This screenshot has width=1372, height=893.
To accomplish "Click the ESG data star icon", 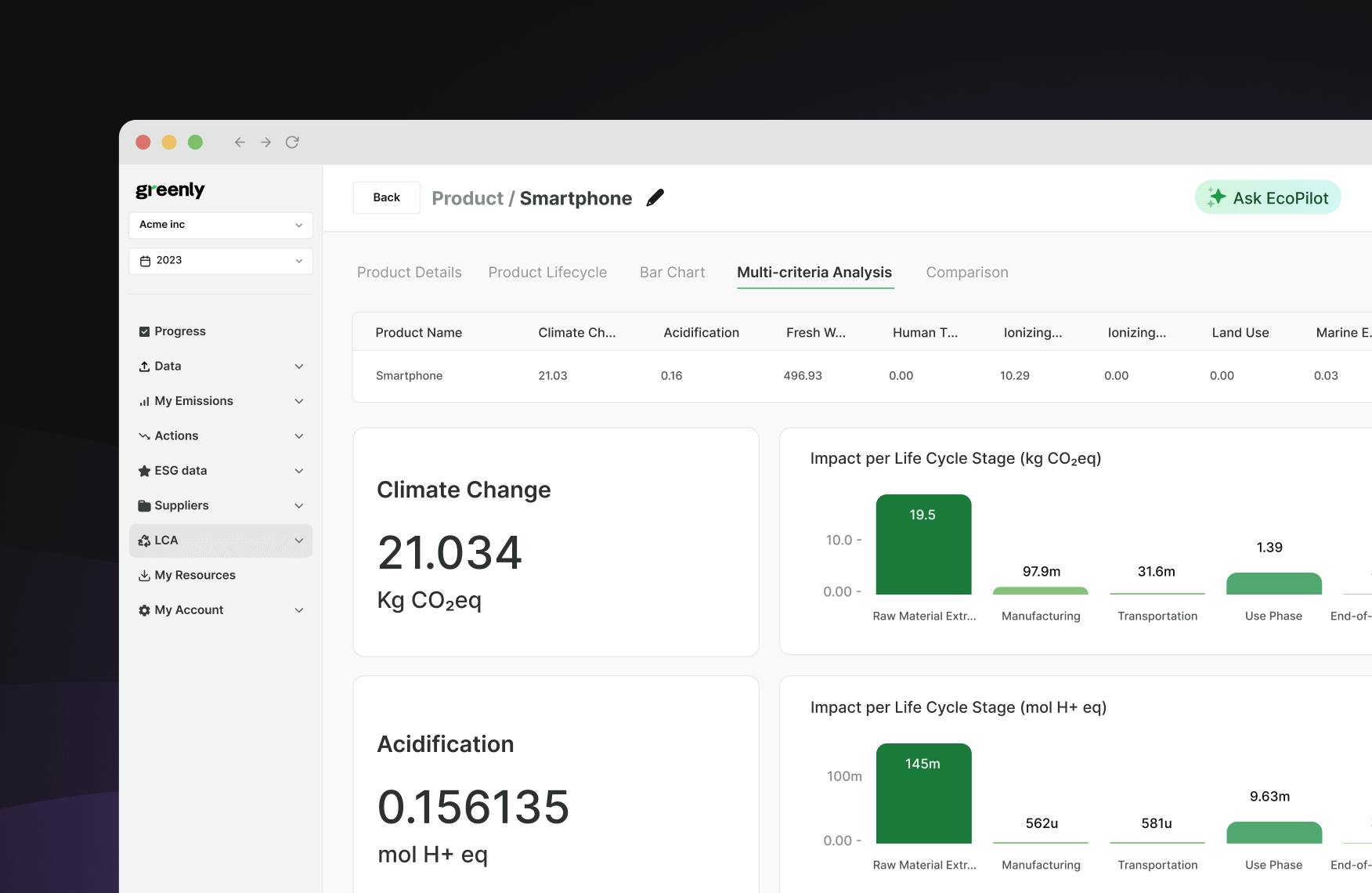I will pyautogui.click(x=144, y=471).
